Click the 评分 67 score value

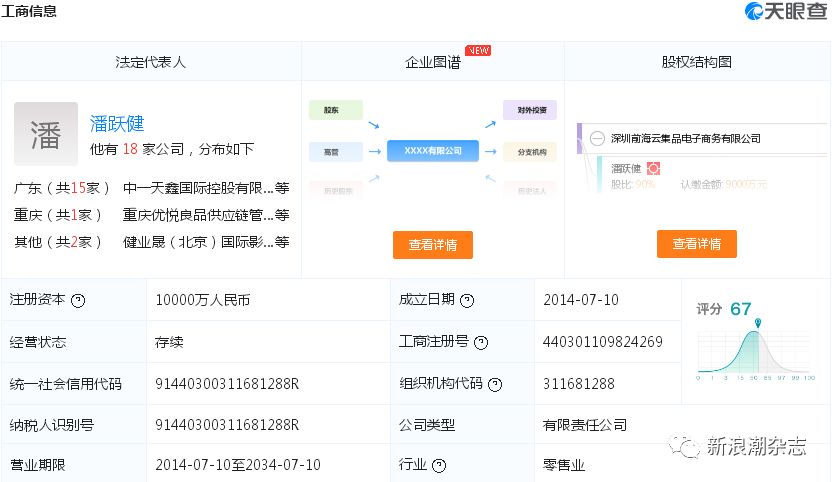(741, 309)
